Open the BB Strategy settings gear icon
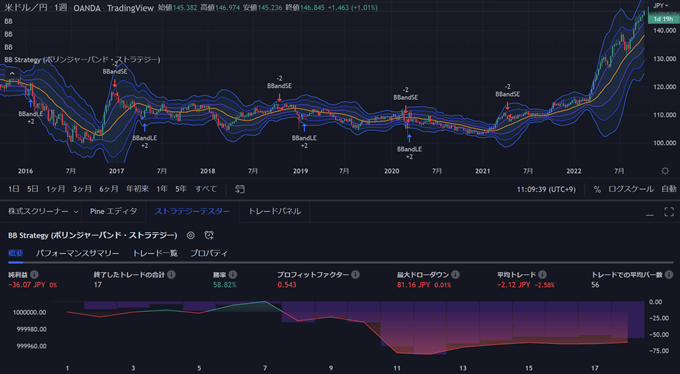Image resolution: width=680 pixels, height=374 pixels. pos(190,235)
